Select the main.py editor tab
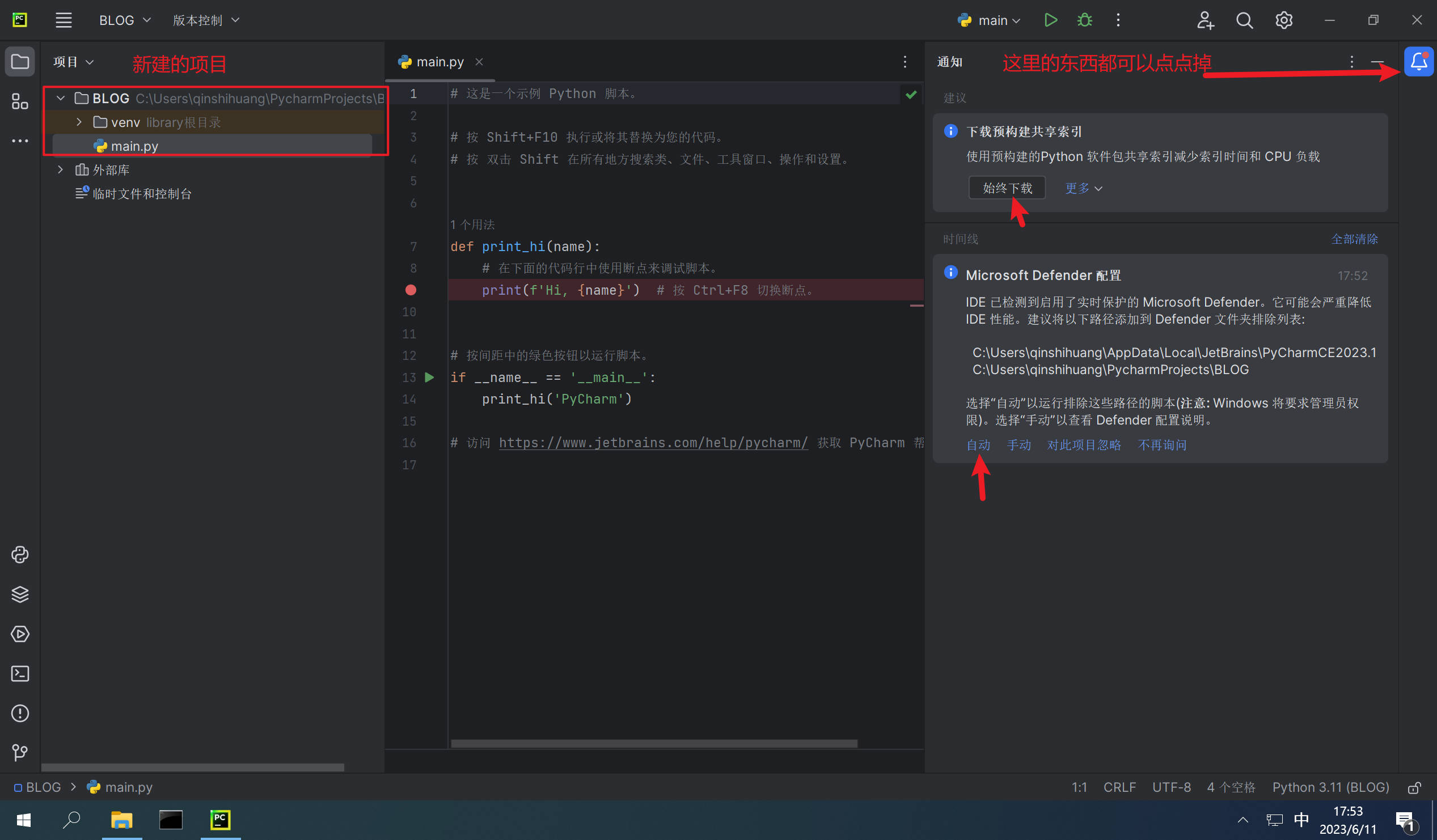 (439, 62)
